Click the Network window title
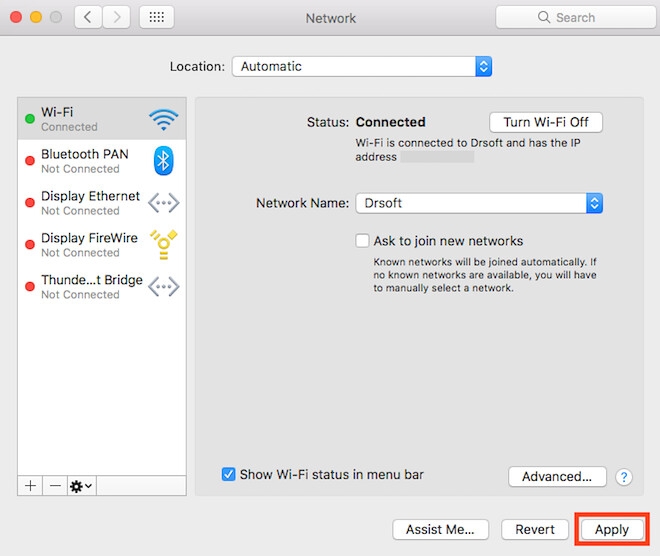This screenshot has width=660, height=556. [331, 18]
